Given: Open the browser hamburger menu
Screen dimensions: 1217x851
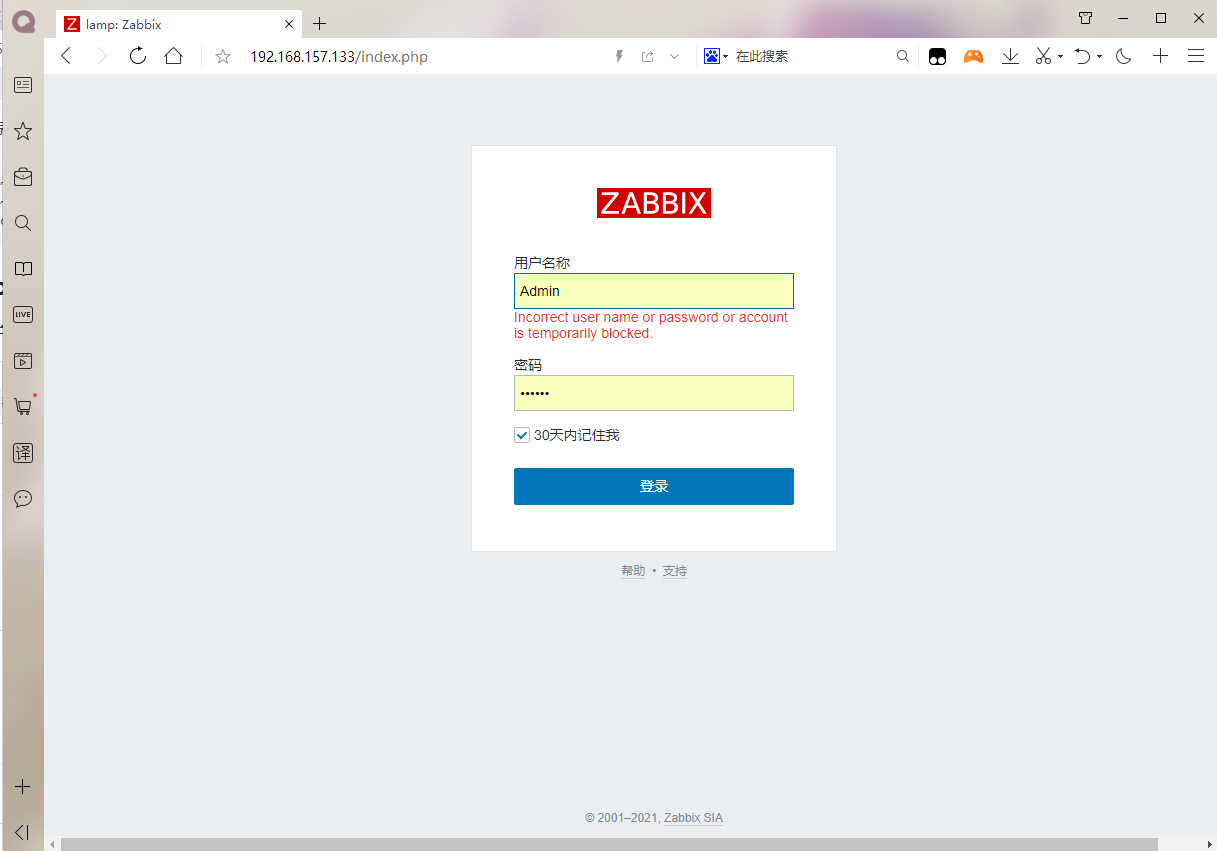Looking at the screenshot, I should point(1195,56).
